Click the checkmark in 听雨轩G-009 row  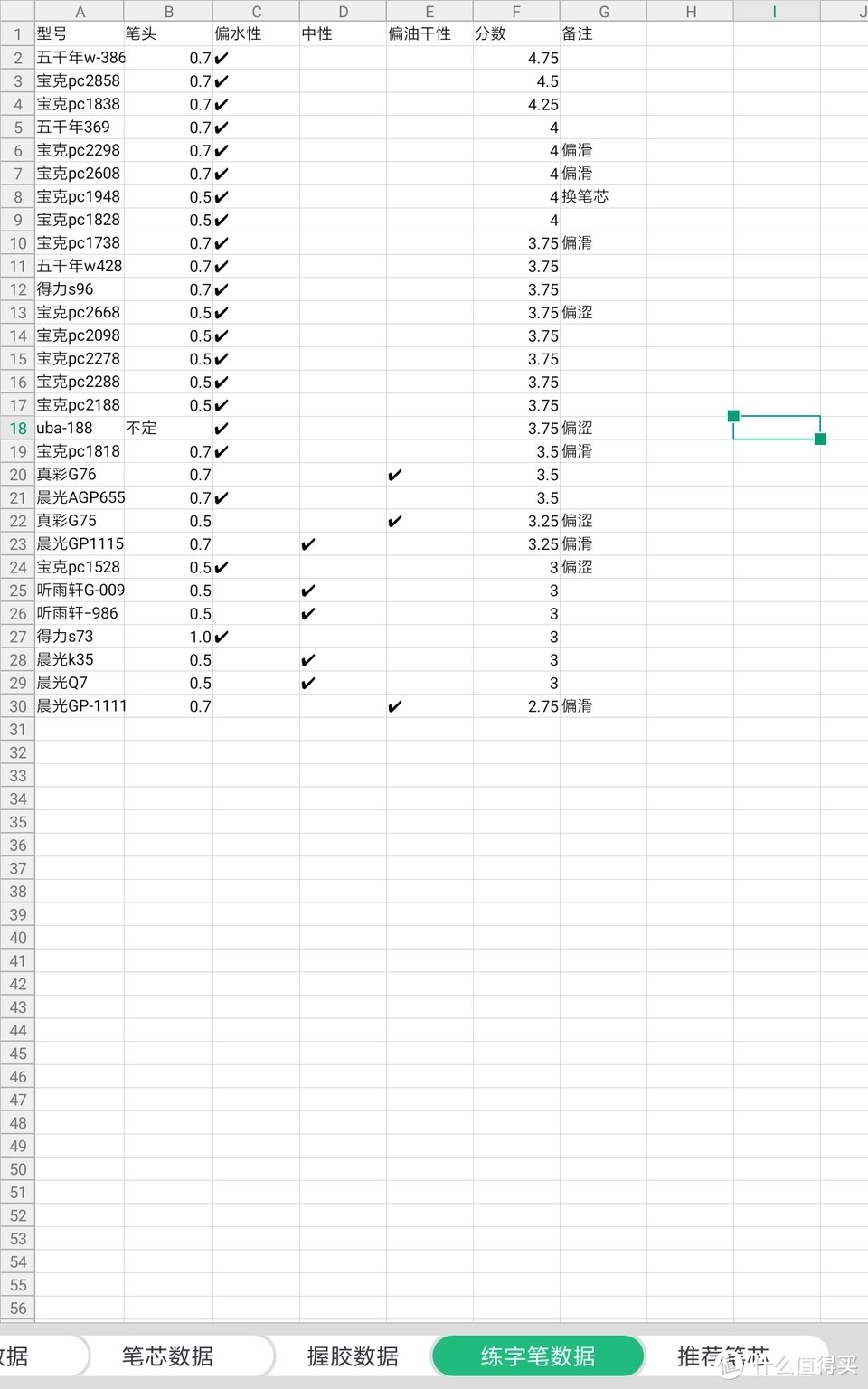point(308,591)
